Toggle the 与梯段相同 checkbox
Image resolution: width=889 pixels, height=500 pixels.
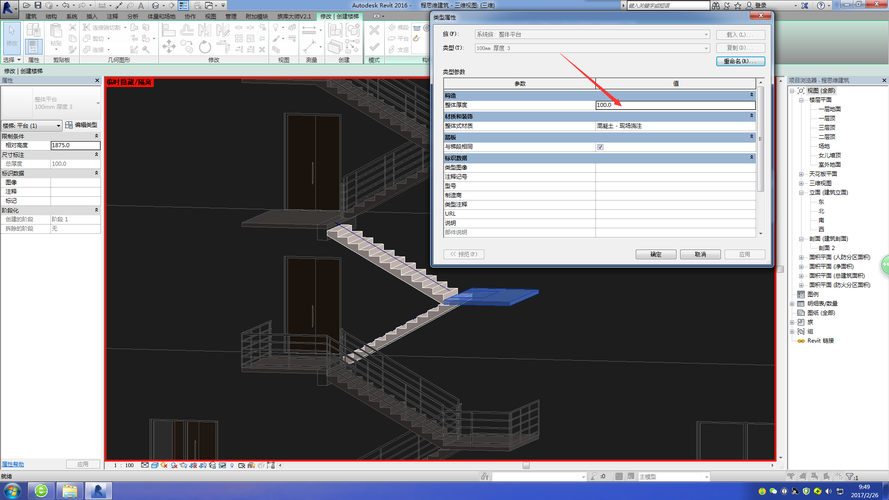point(600,147)
